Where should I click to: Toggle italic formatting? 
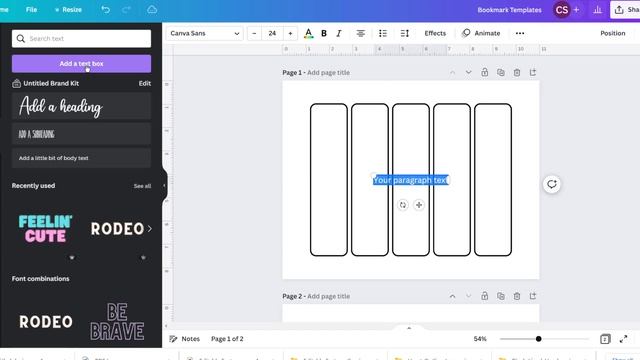coord(339,33)
